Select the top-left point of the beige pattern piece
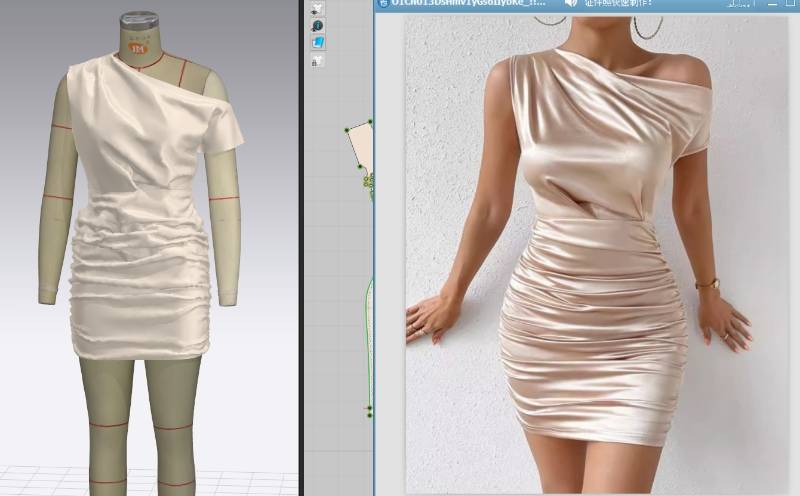This screenshot has width=800, height=496. [x=347, y=130]
